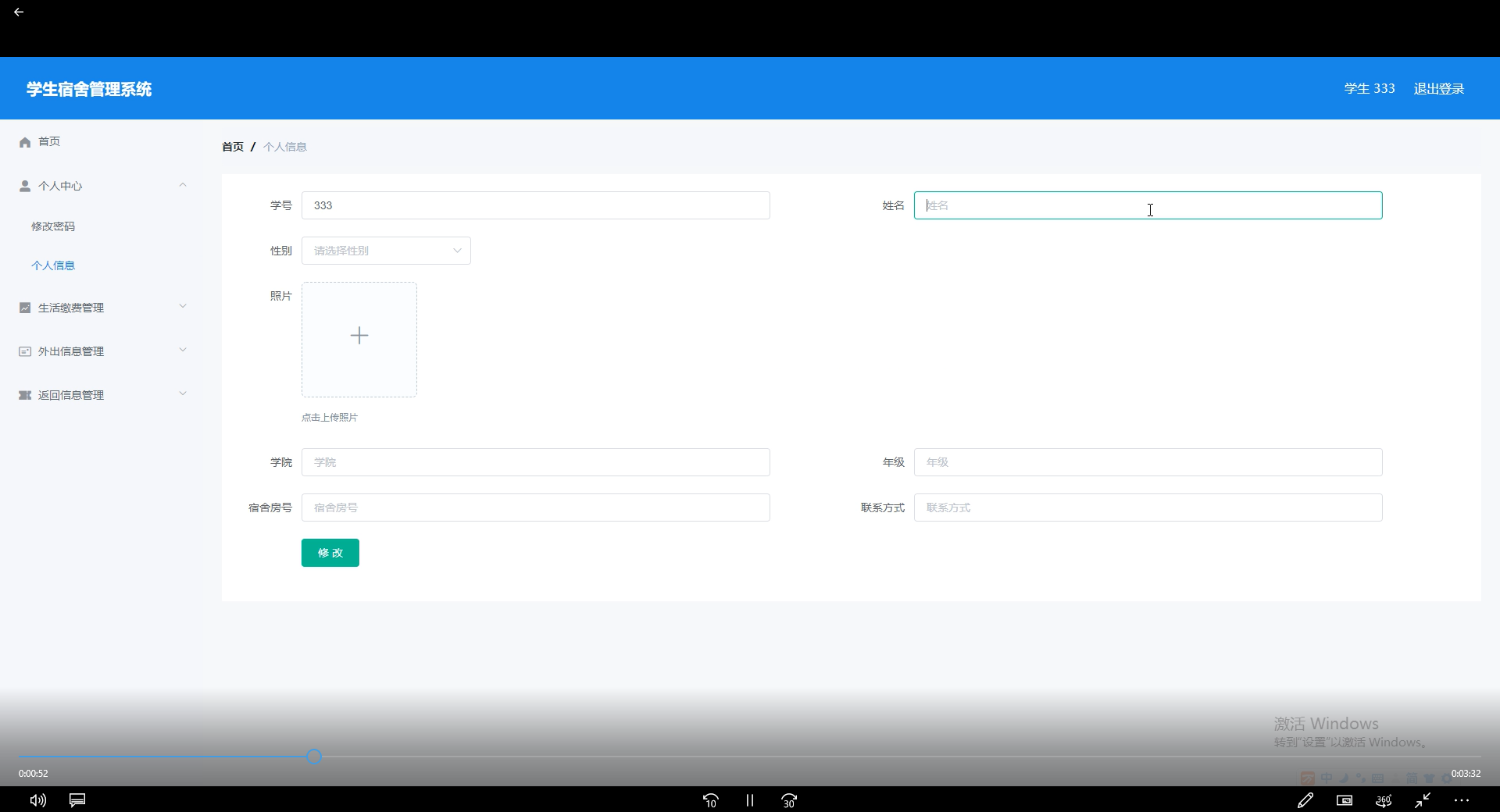Click the home icon beside 首页
The width and height of the screenshot is (1500, 812).
click(25, 142)
